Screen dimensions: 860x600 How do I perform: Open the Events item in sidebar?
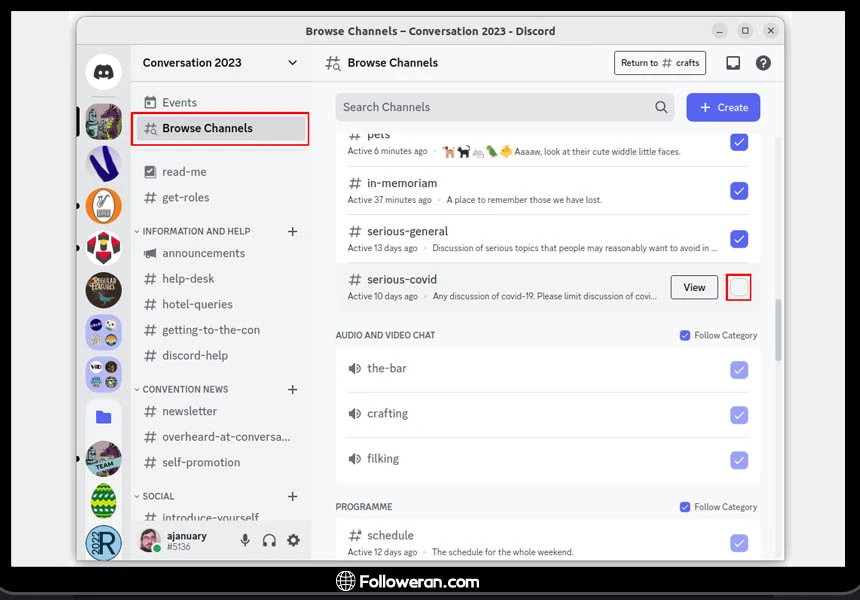179,102
